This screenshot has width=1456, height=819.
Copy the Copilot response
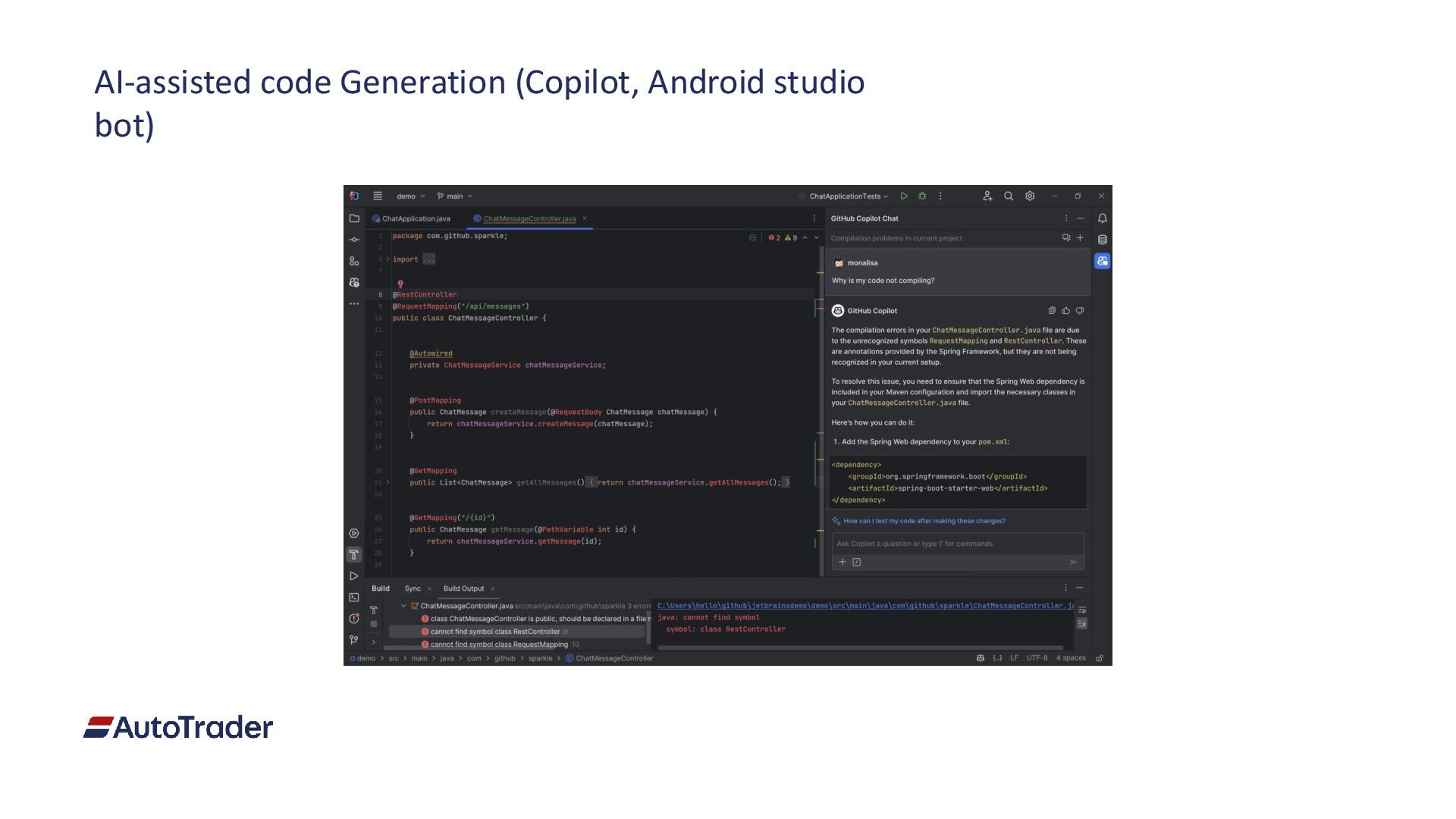coord(1052,310)
